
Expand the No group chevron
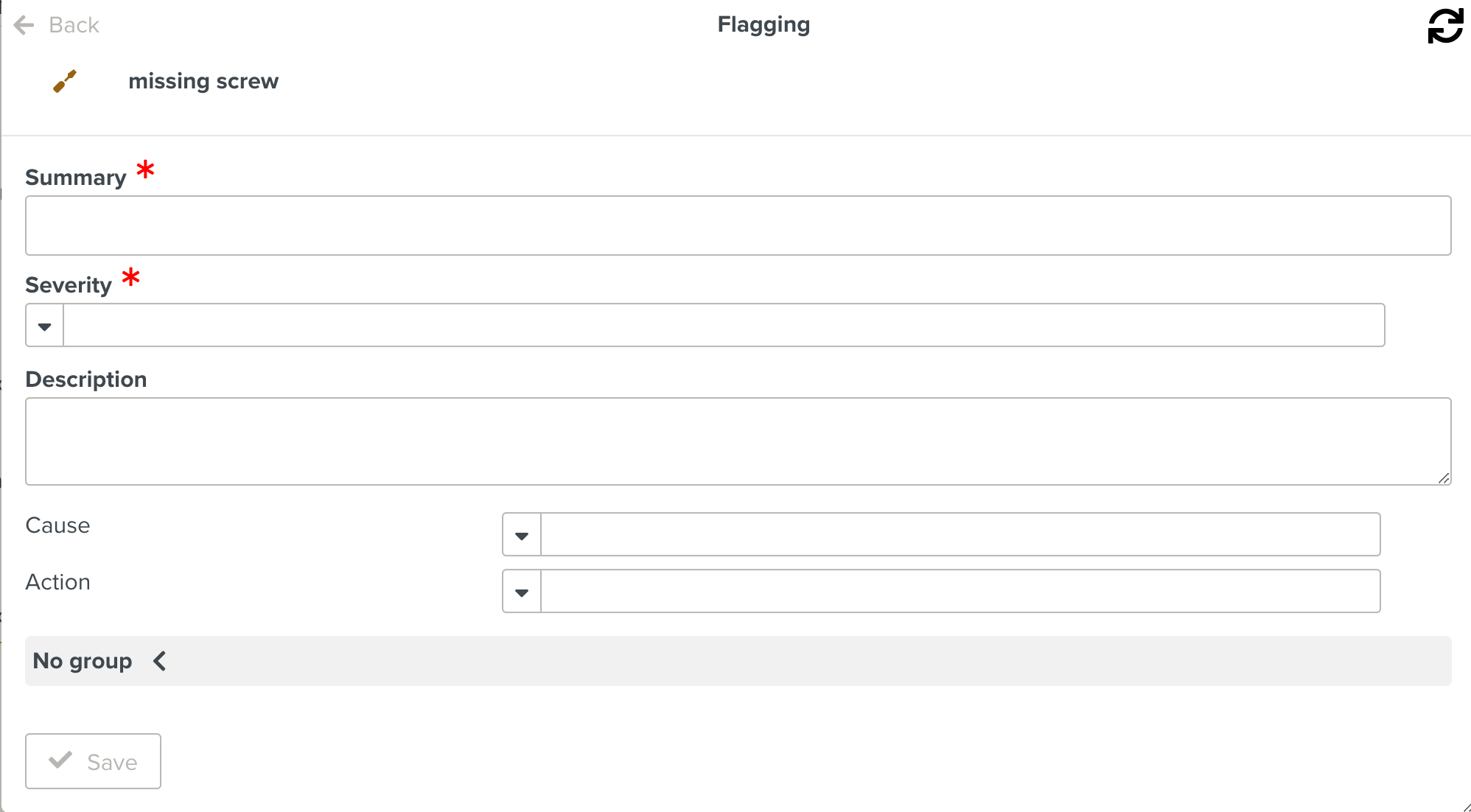(x=160, y=661)
